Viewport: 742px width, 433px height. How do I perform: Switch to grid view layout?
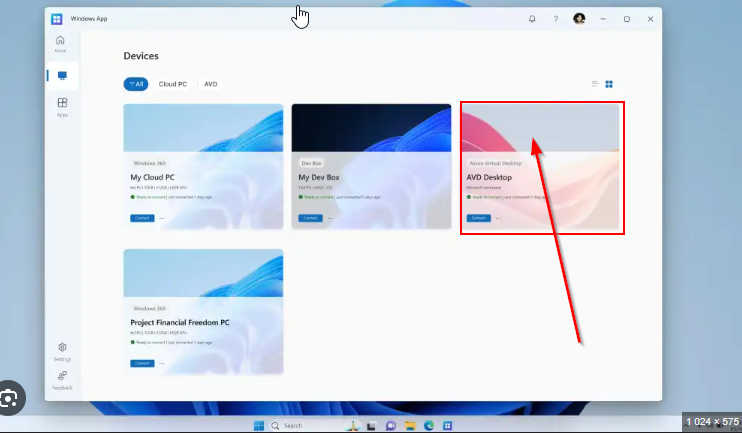tap(609, 84)
